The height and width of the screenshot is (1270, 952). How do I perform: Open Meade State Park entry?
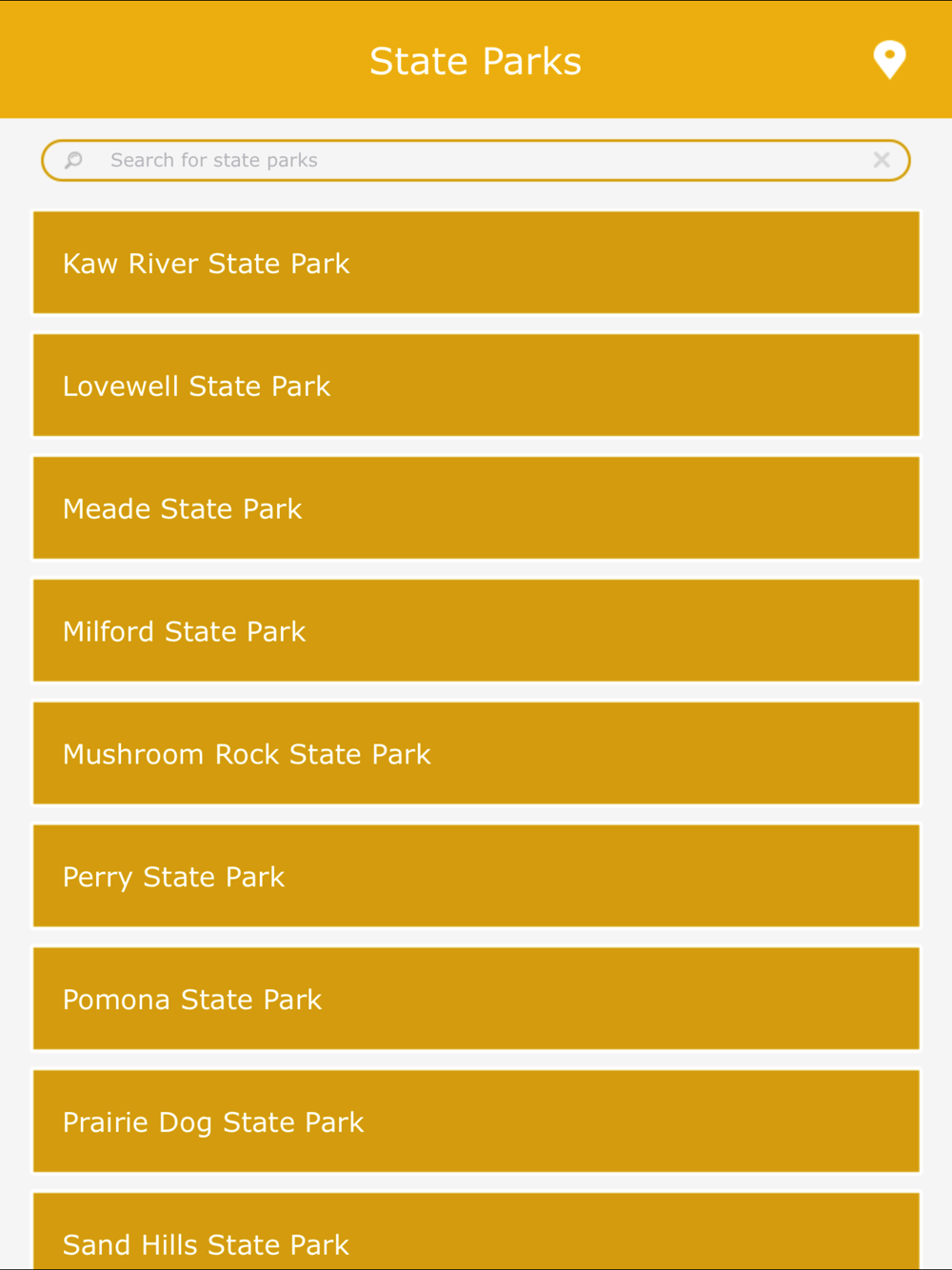[x=476, y=508]
